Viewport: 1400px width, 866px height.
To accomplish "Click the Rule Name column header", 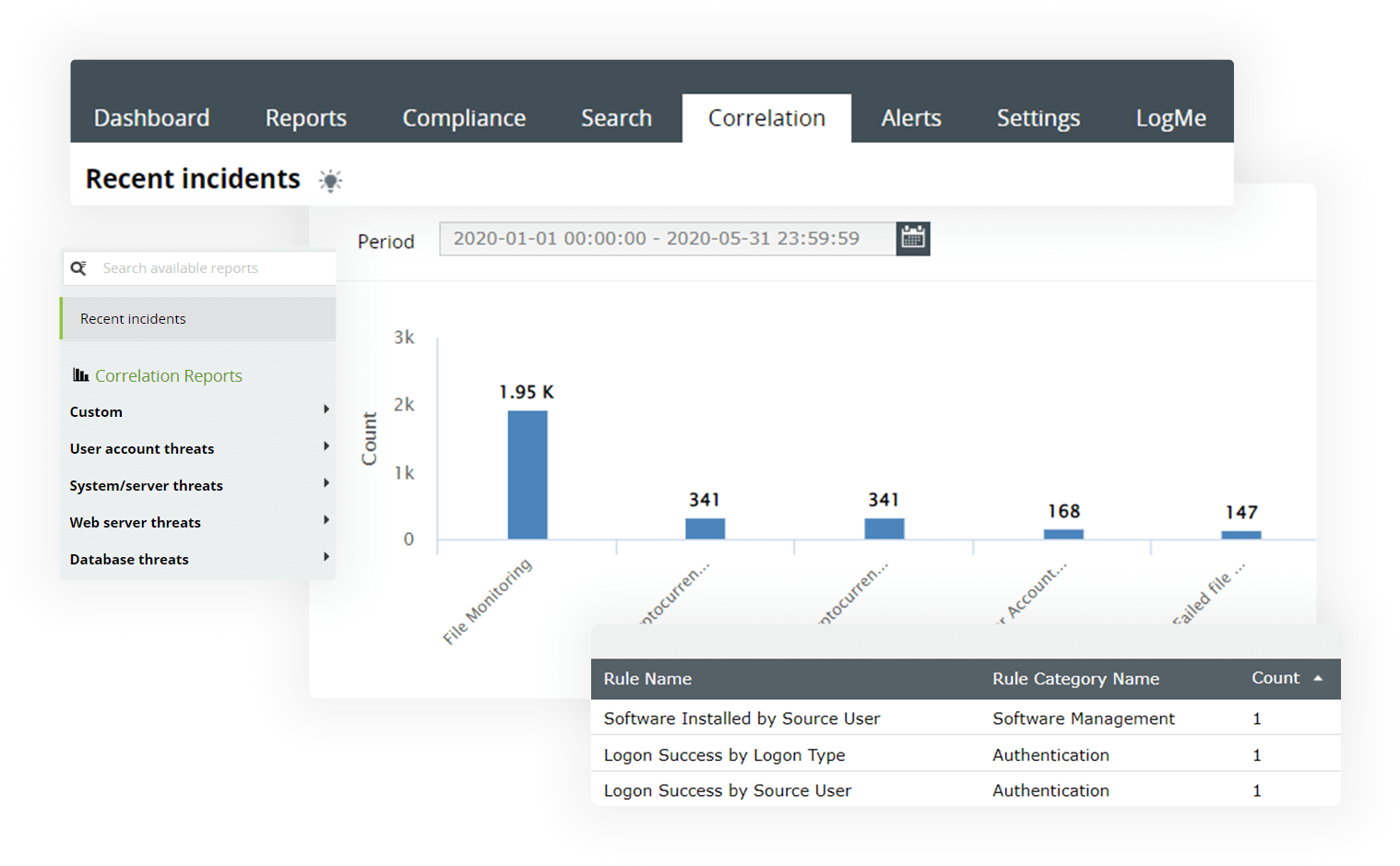I will (x=647, y=679).
